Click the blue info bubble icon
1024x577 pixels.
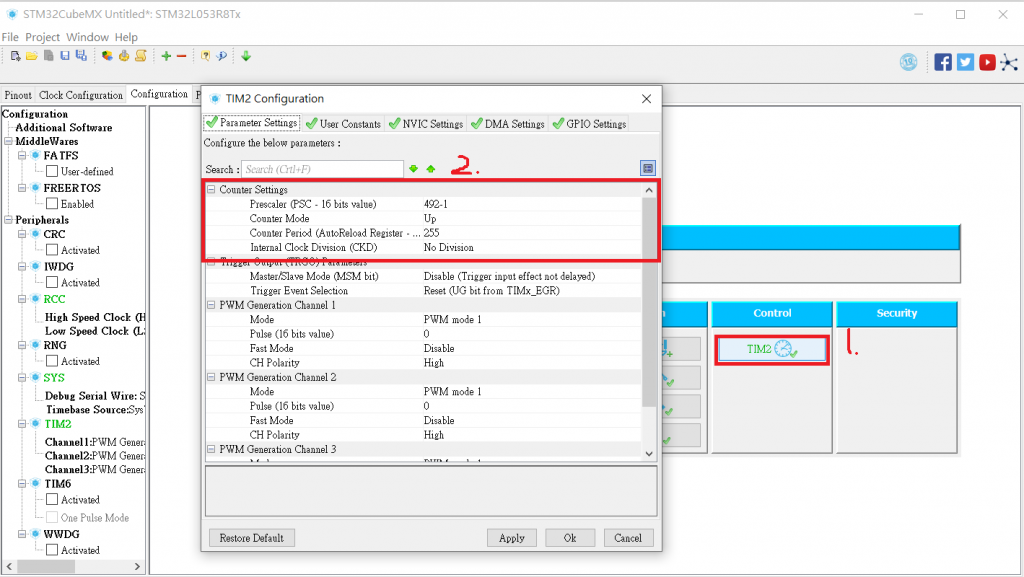pos(222,56)
